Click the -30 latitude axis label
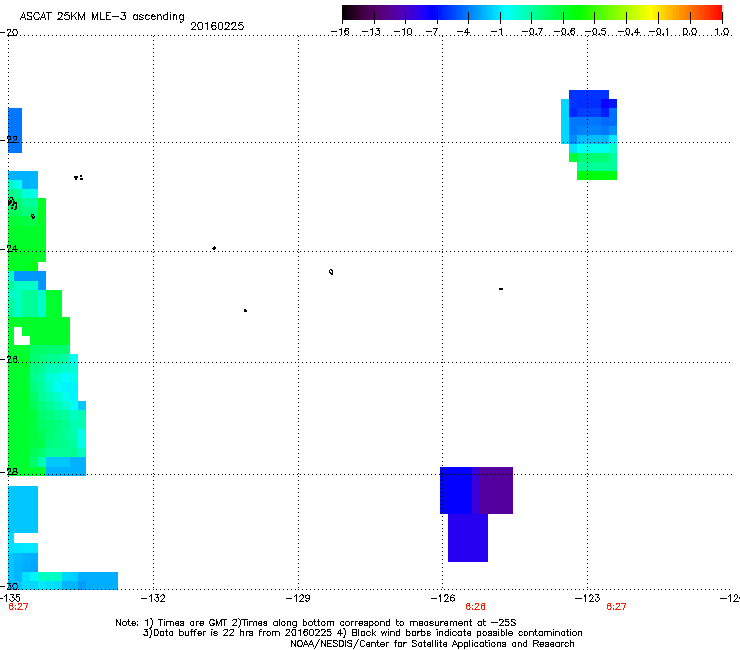 [9, 586]
